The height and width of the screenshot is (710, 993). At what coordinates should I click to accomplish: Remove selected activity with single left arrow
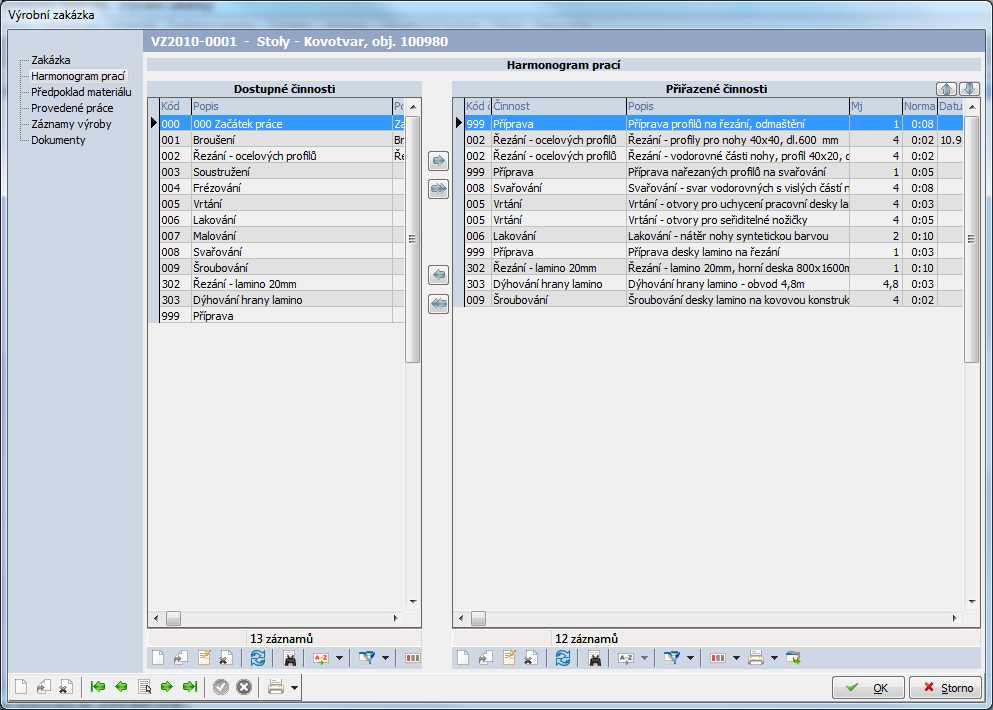tap(438, 275)
